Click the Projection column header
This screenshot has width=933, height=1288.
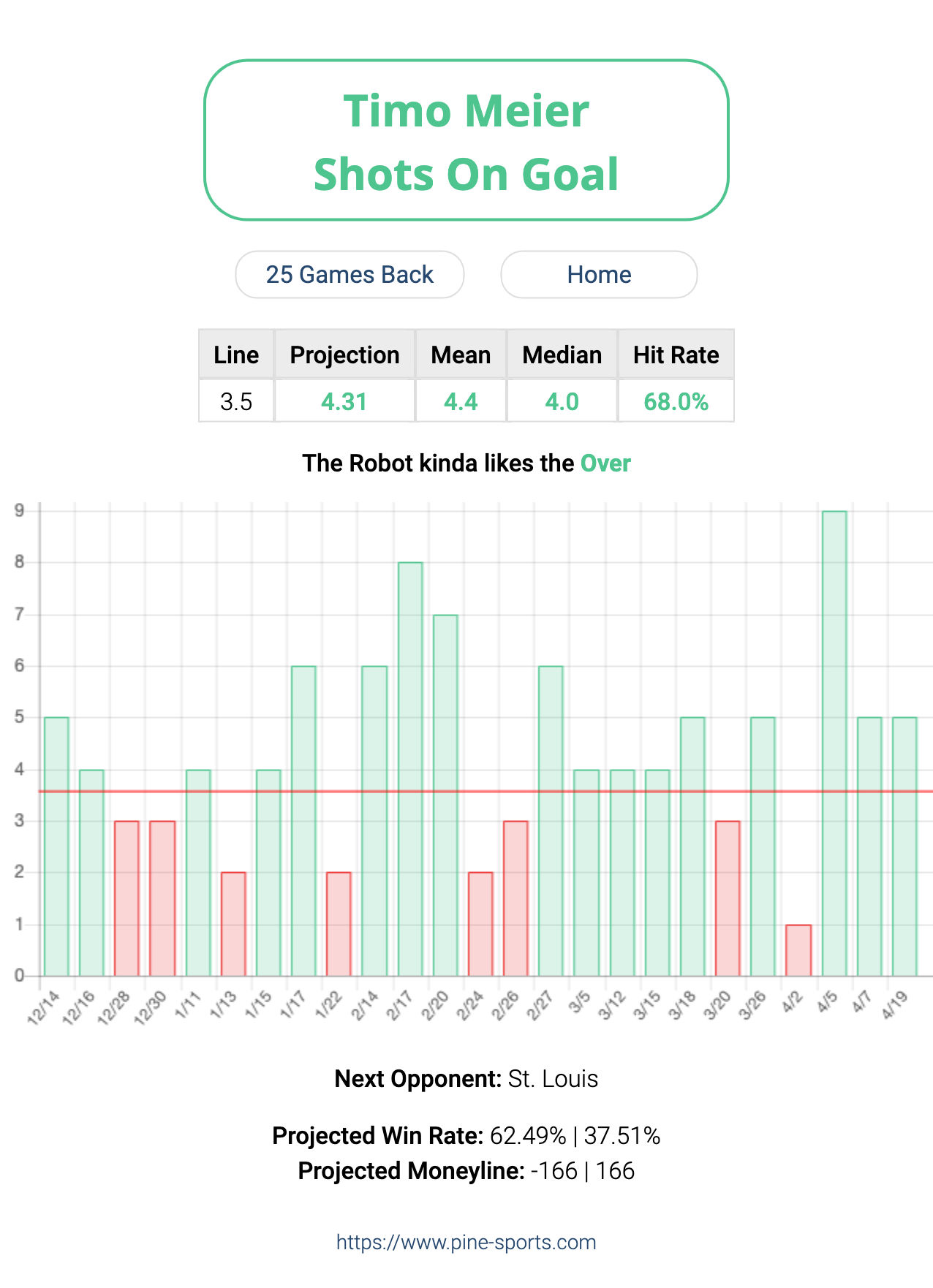click(x=344, y=355)
